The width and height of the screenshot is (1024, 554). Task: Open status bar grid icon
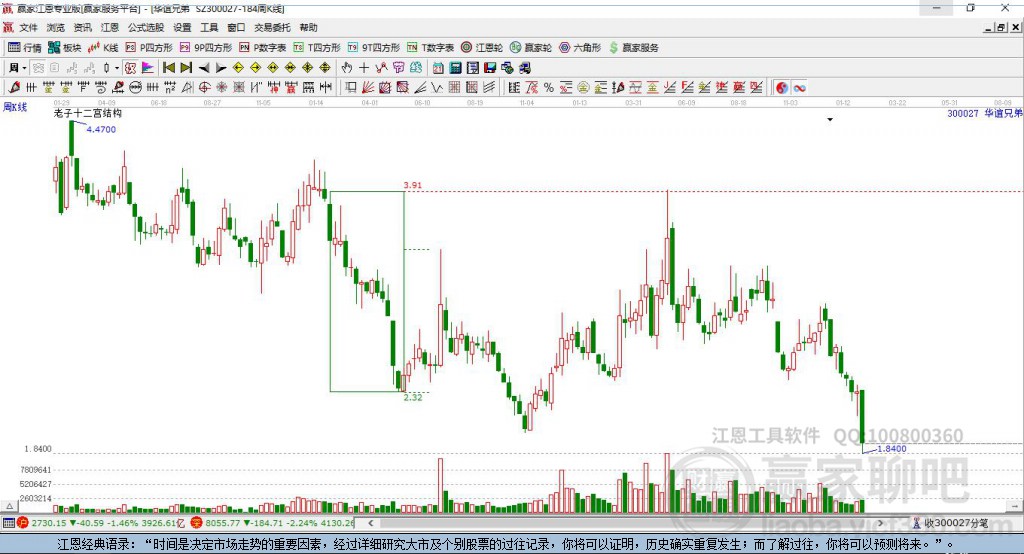coord(8,523)
